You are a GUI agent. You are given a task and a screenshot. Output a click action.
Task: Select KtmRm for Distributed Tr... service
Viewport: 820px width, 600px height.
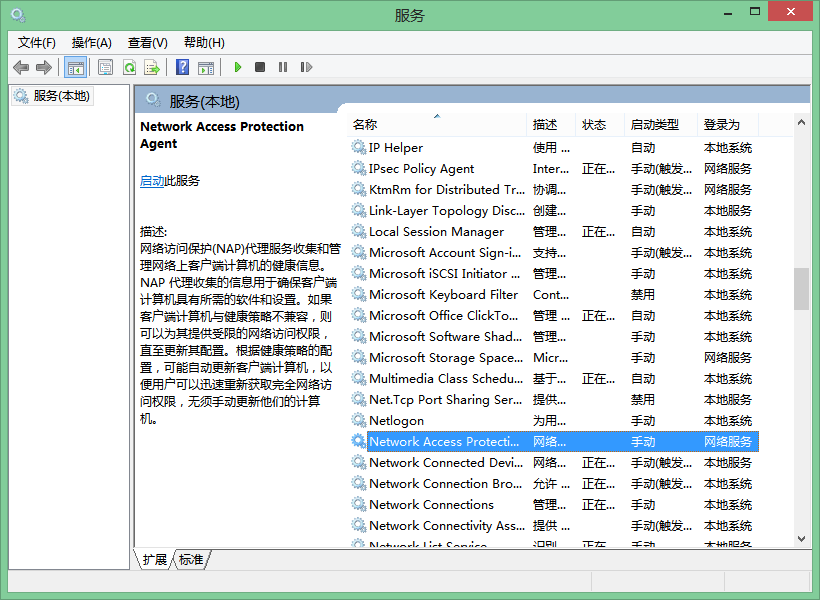pyautogui.click(x=553, y=189)
